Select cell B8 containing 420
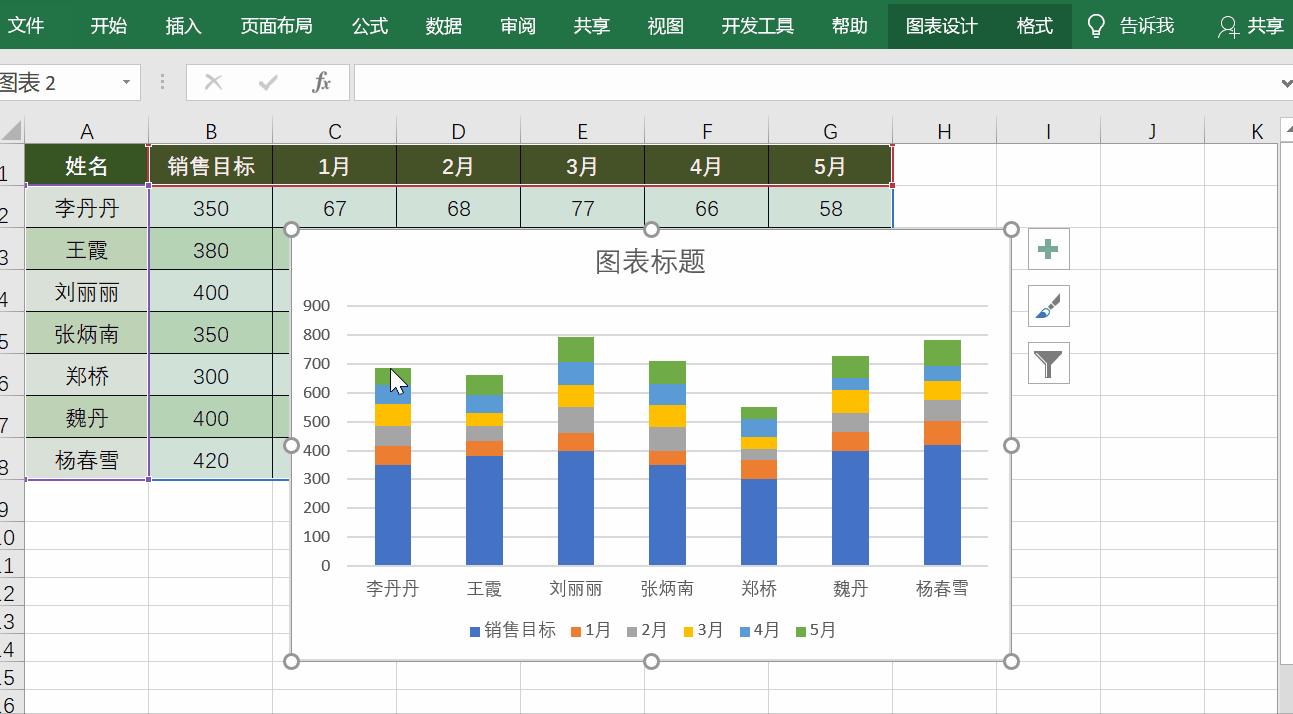This screenshot has width=1293, height=714. tap(211, 460)
